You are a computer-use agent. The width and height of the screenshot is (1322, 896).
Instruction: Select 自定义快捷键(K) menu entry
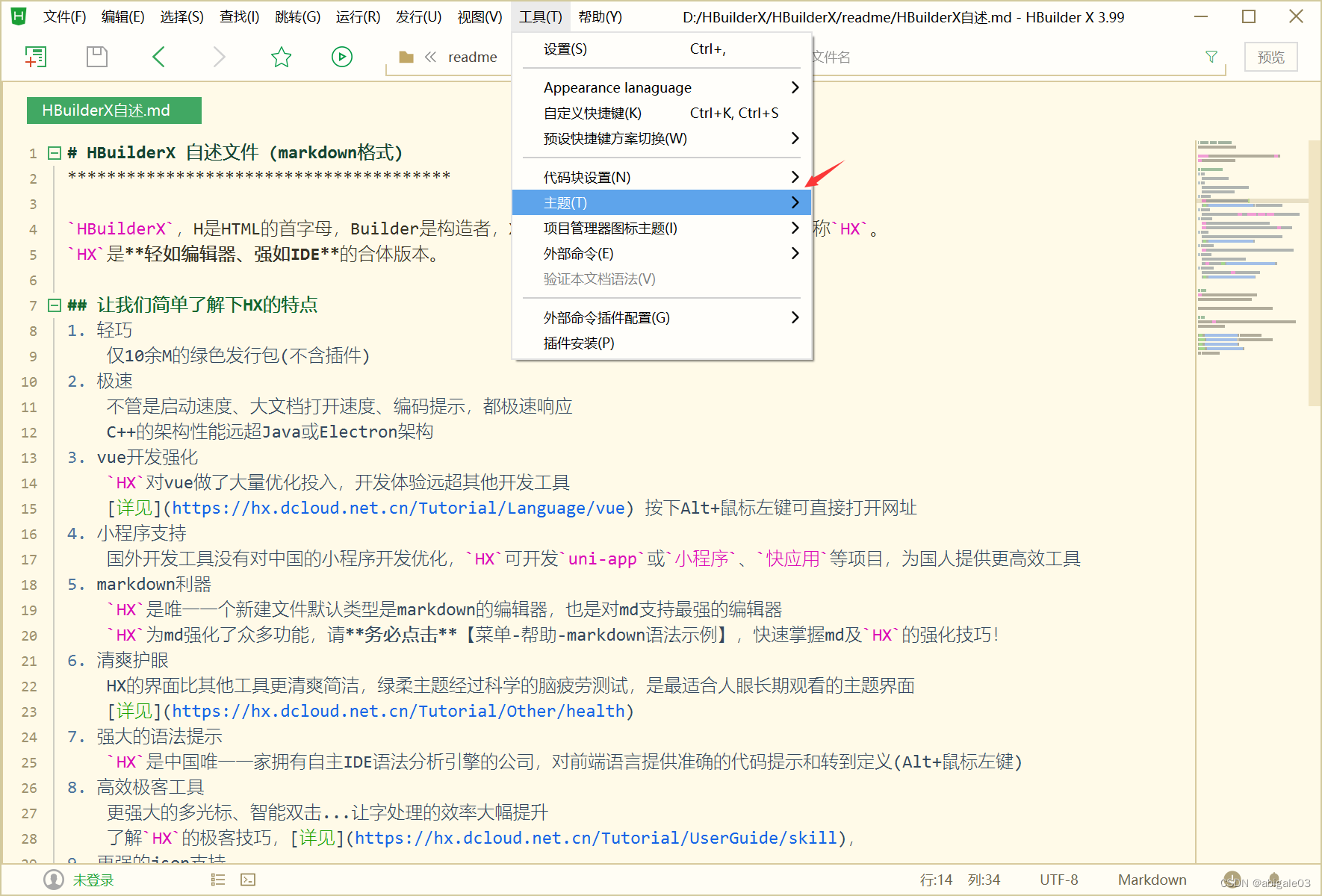click(662, 113)
